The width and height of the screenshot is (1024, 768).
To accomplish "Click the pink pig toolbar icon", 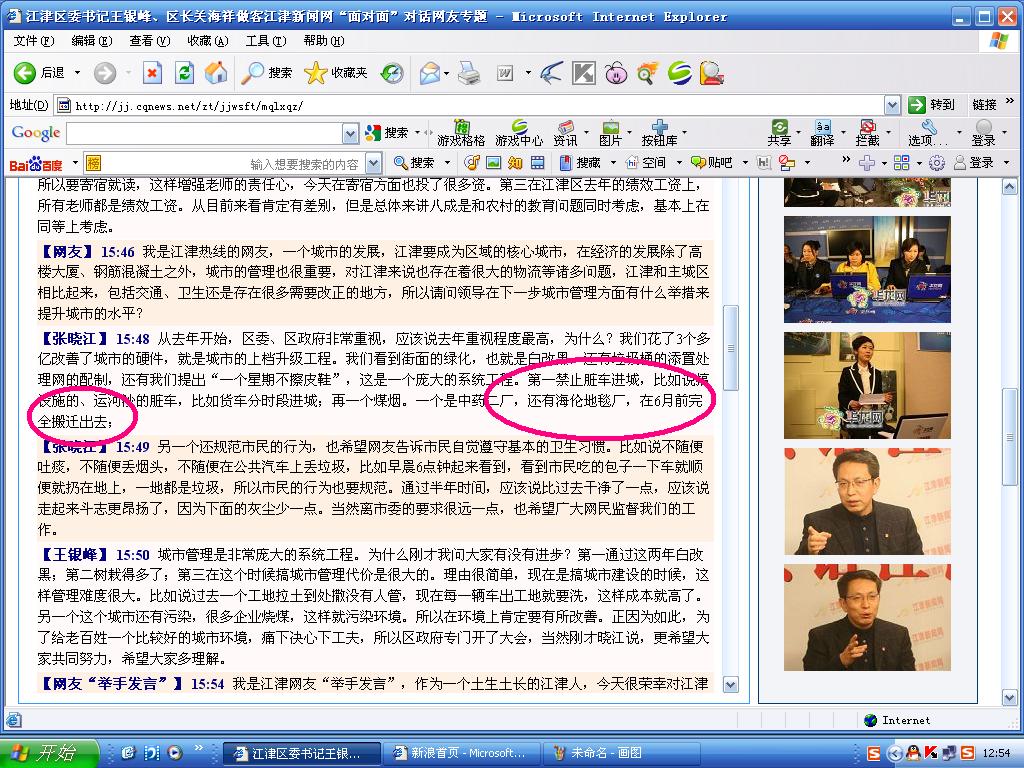I will click(x=616, y=72).
